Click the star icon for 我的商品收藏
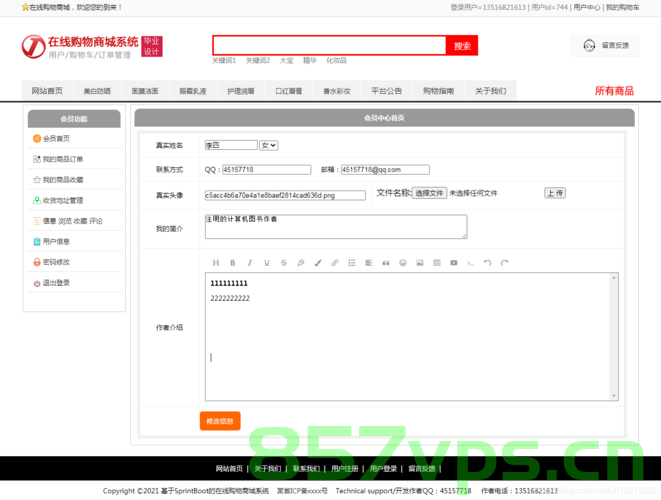The width and height of the screenshot is (661, 500). coord(37,180)
